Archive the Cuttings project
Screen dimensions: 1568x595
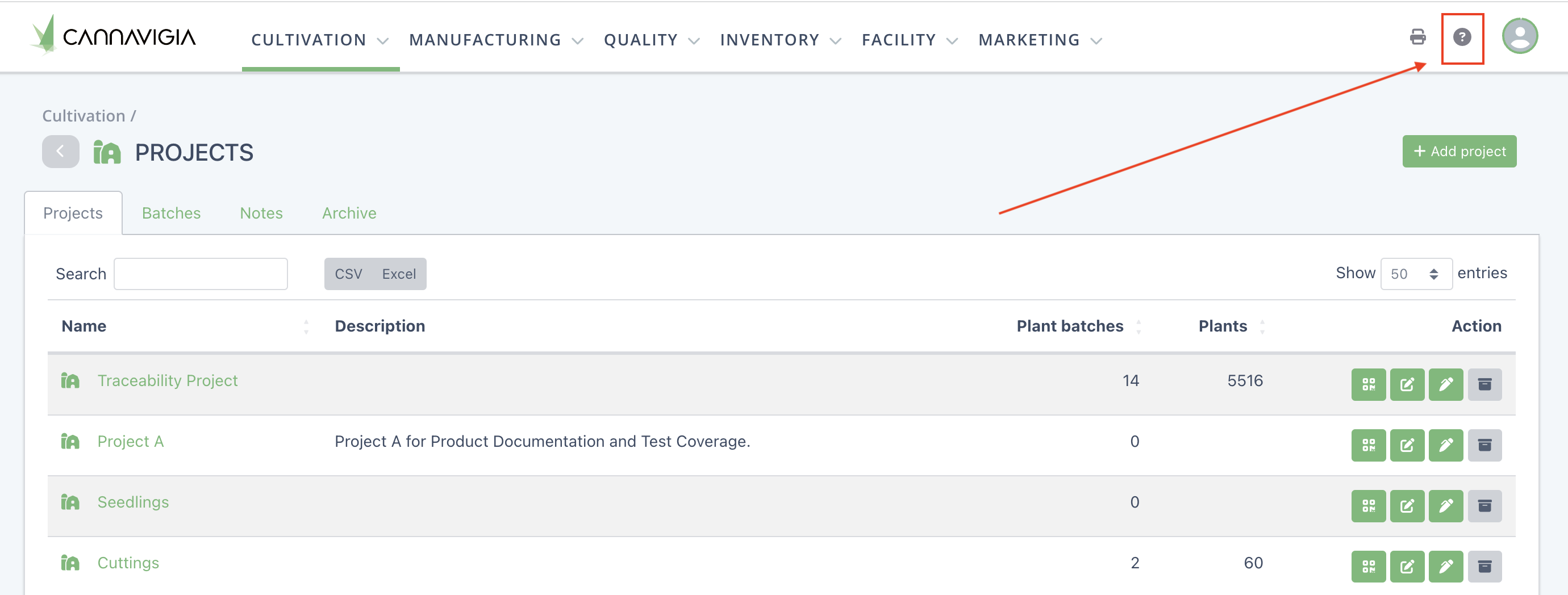coord(1484,567)
